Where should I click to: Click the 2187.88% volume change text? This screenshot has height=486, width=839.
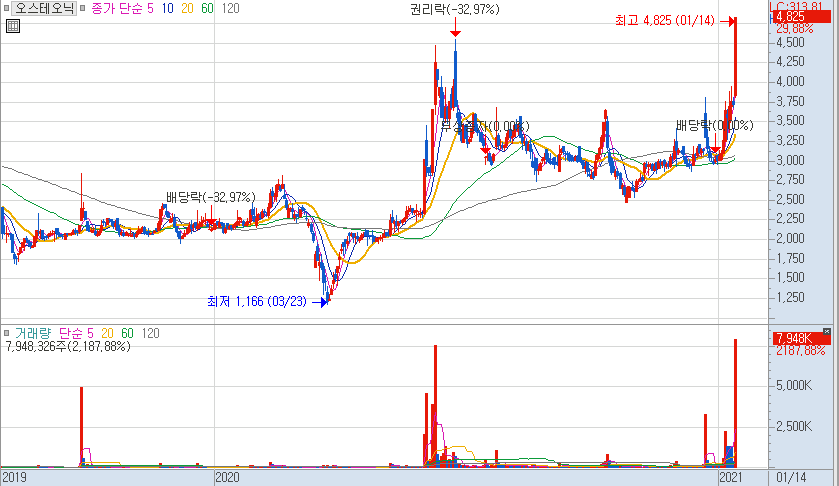[800, 351]
